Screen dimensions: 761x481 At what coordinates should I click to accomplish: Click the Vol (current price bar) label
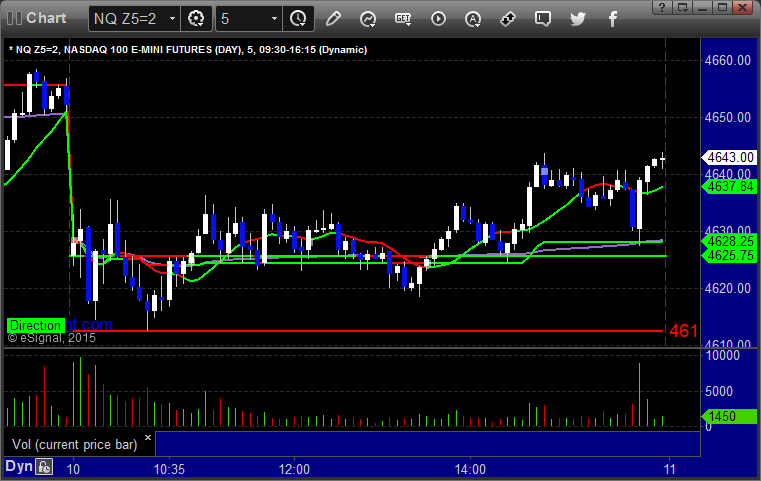click(x=75, y=445)
